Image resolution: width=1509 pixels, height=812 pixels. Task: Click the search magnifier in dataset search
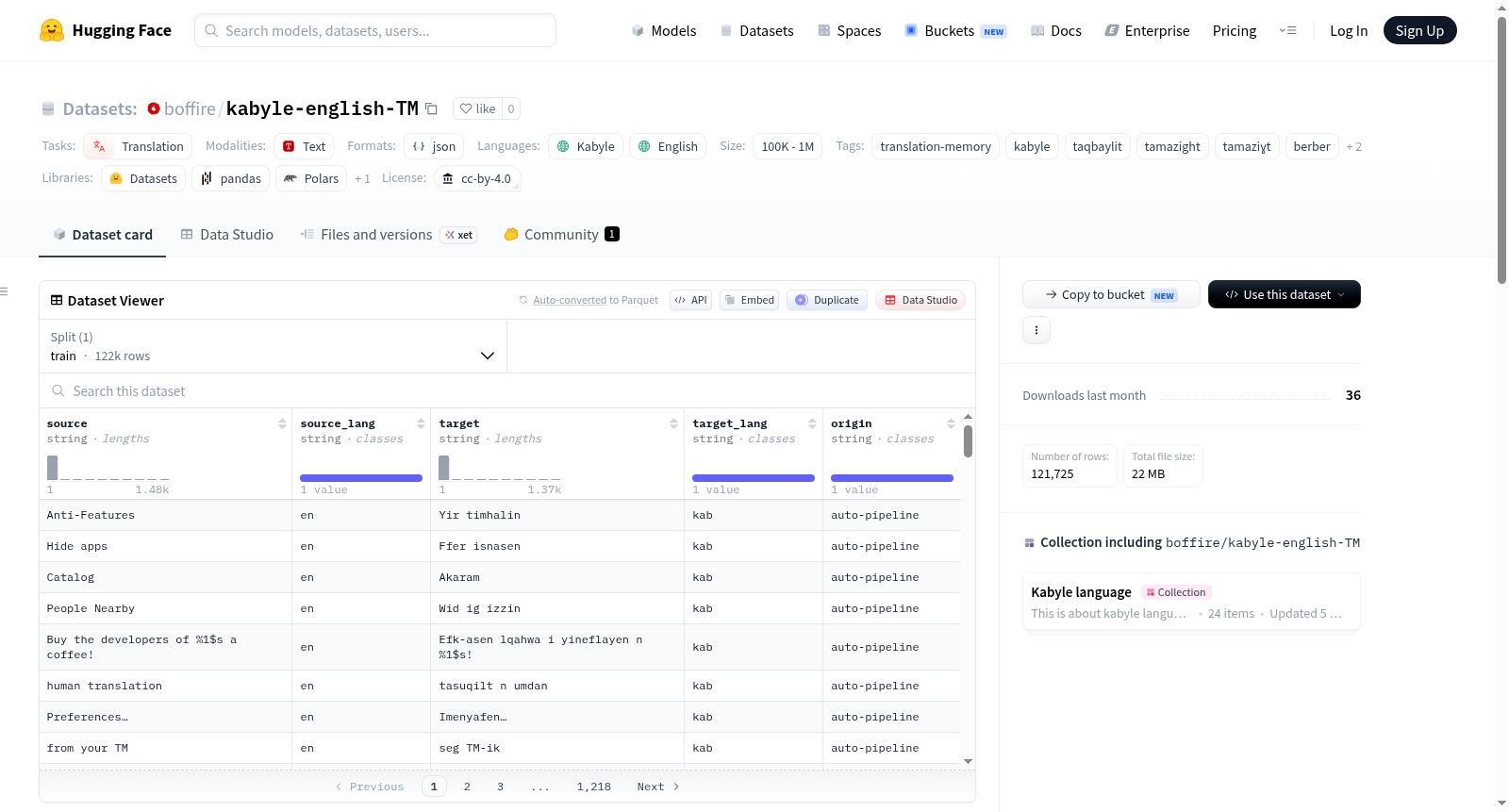click(x=58, y=390)
